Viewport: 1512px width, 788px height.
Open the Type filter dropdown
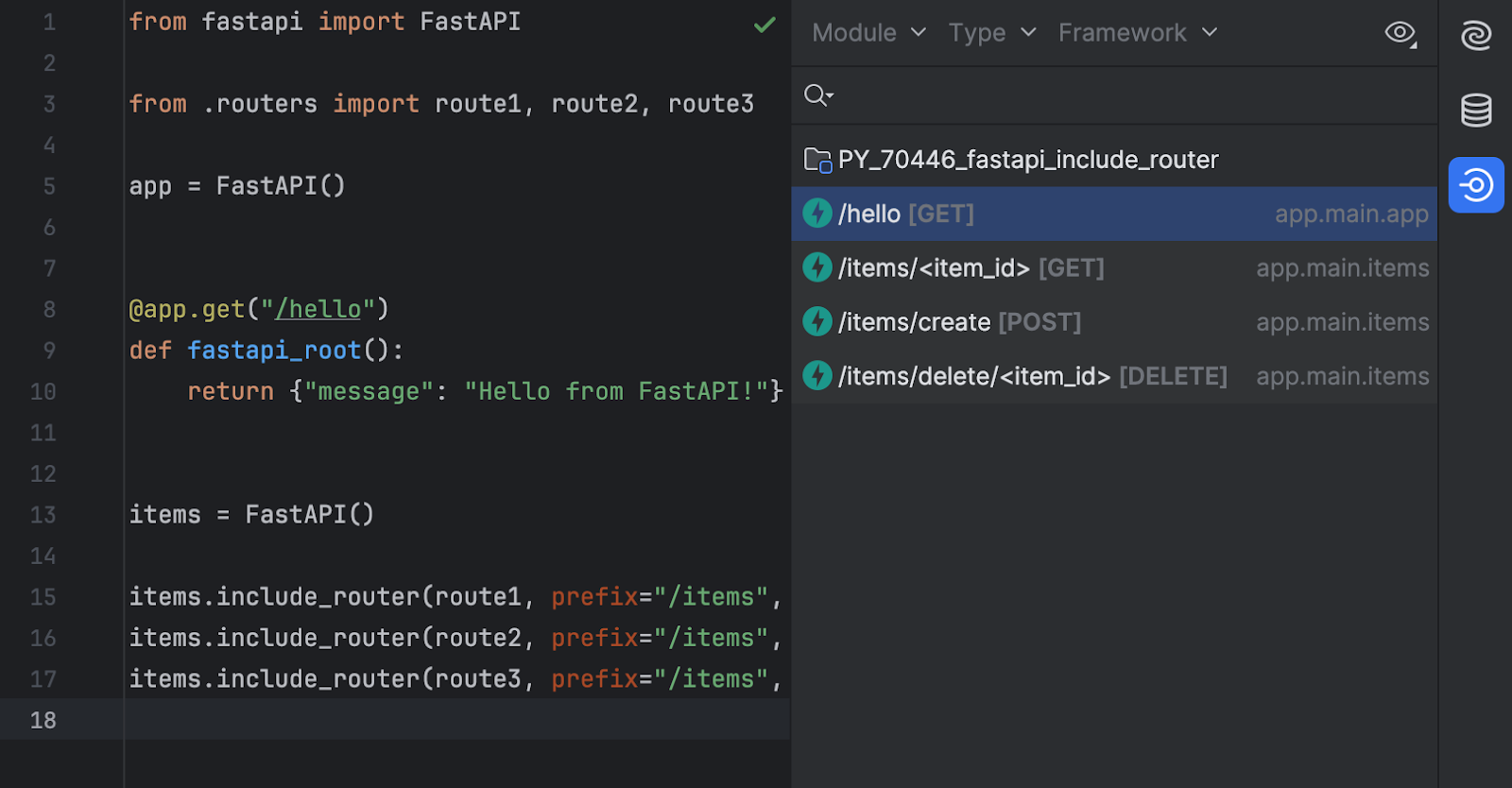coord(991,33)
